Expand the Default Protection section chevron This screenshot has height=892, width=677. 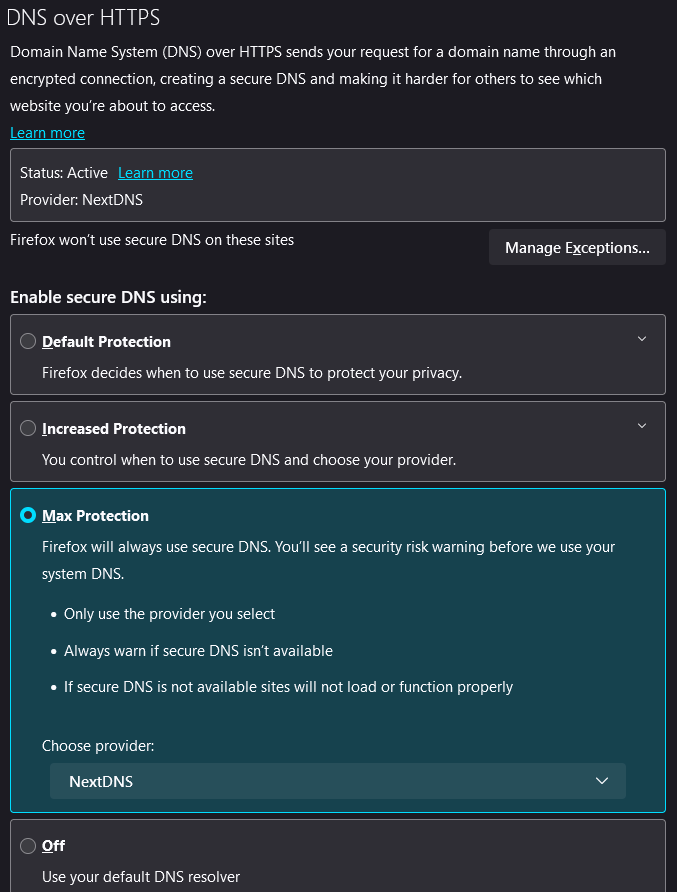(x=642, y=339)
